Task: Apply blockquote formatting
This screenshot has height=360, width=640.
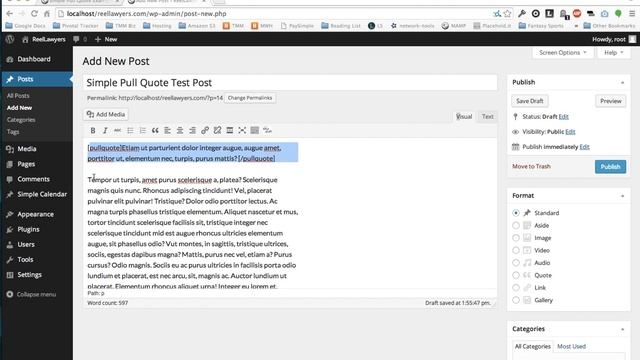Action: coord(155,131)
